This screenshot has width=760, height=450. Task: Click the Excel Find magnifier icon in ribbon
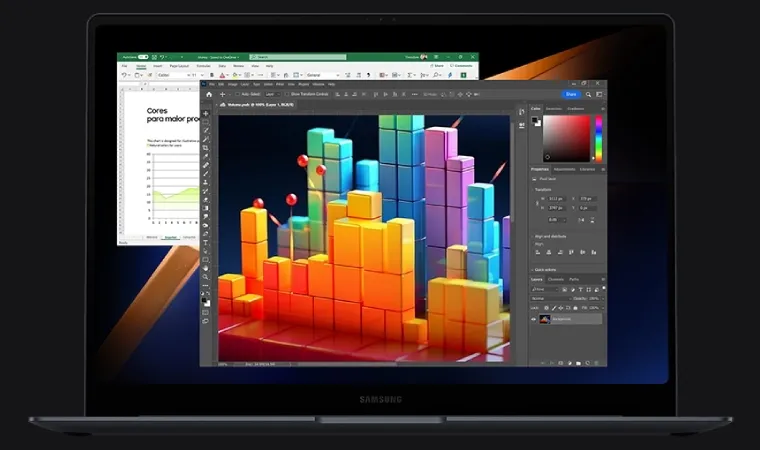point(436,75)
